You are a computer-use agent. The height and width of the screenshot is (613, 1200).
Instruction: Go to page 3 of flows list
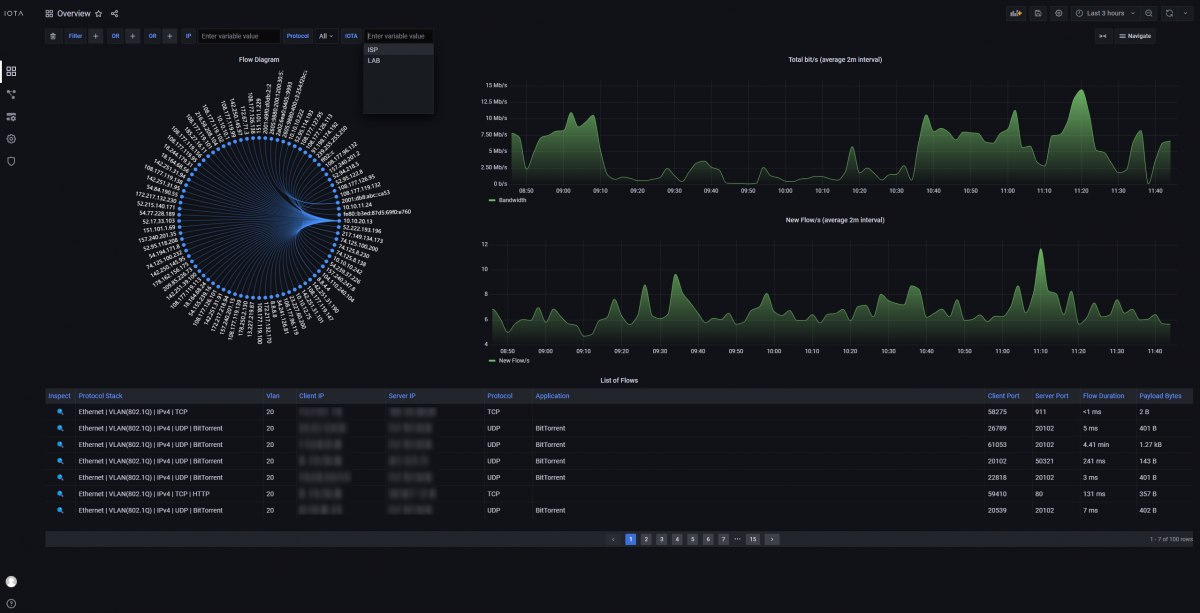(661, 539)
